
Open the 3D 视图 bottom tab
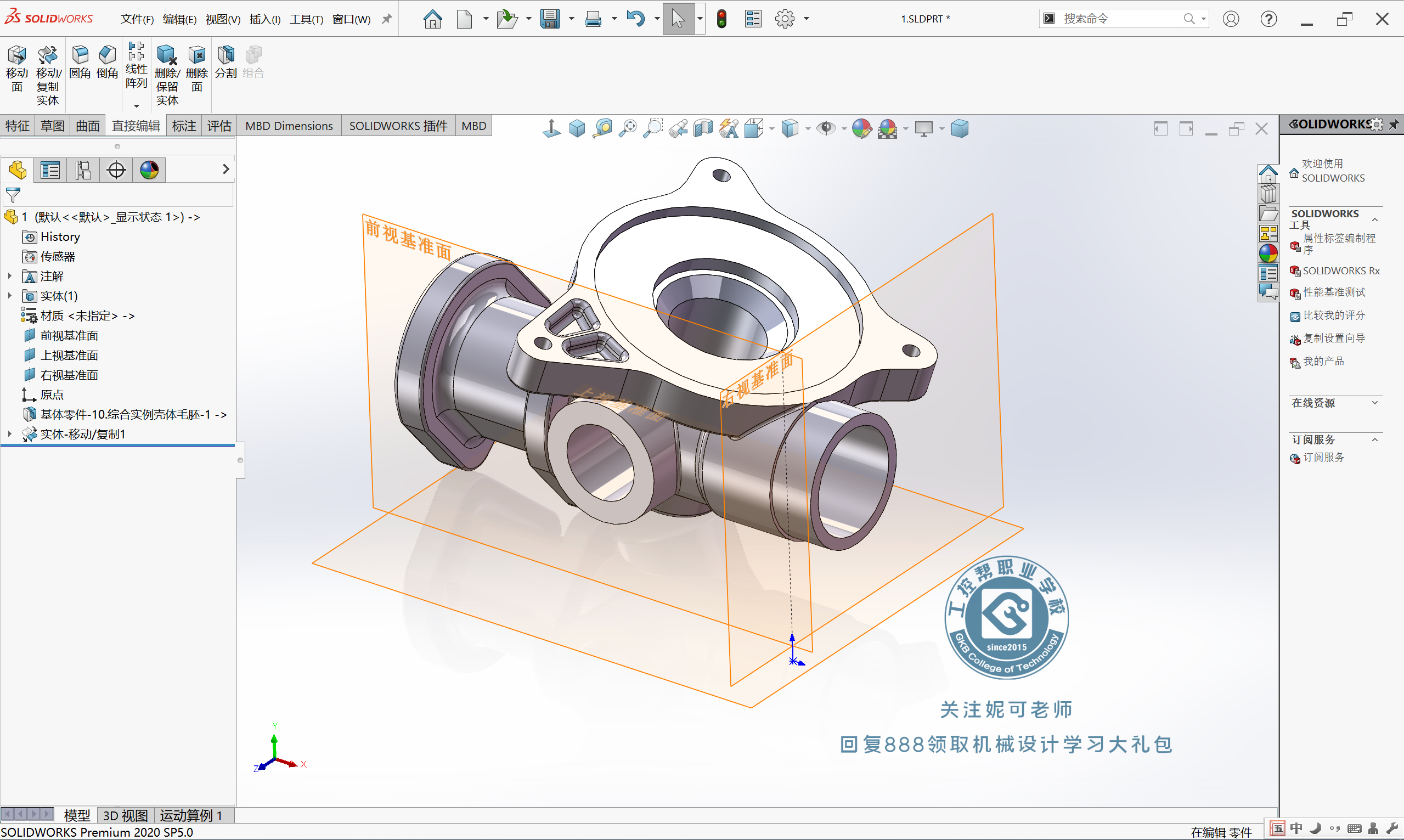tap(125, 815)
